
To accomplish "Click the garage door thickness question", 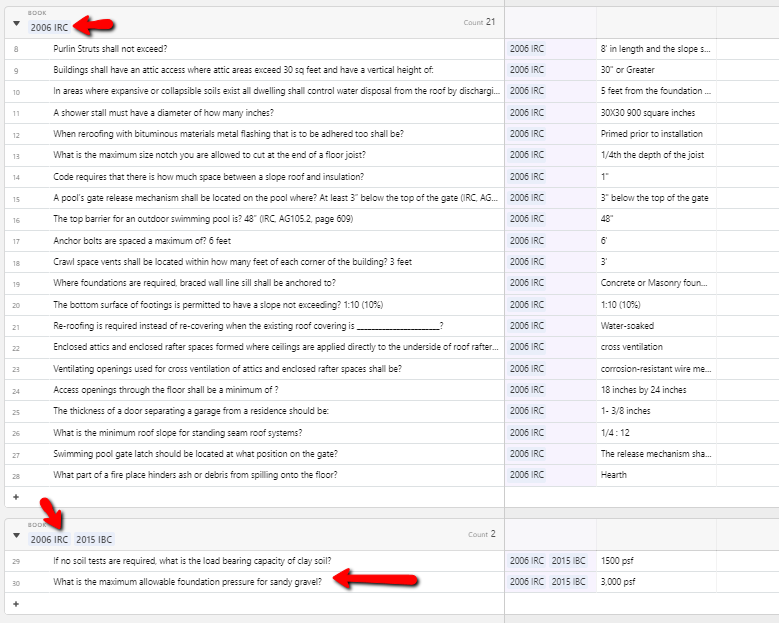I will point(191,411).
